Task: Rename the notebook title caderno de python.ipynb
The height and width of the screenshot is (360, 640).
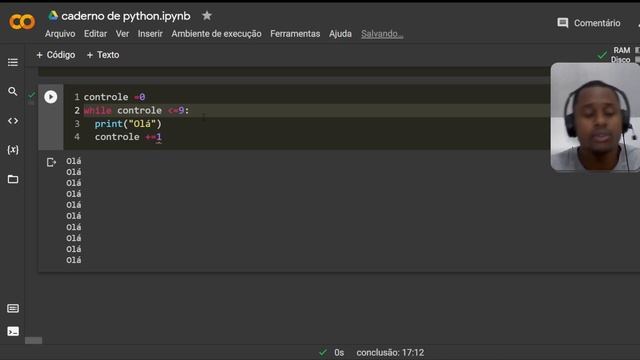Action: click(x=126, y=16)
